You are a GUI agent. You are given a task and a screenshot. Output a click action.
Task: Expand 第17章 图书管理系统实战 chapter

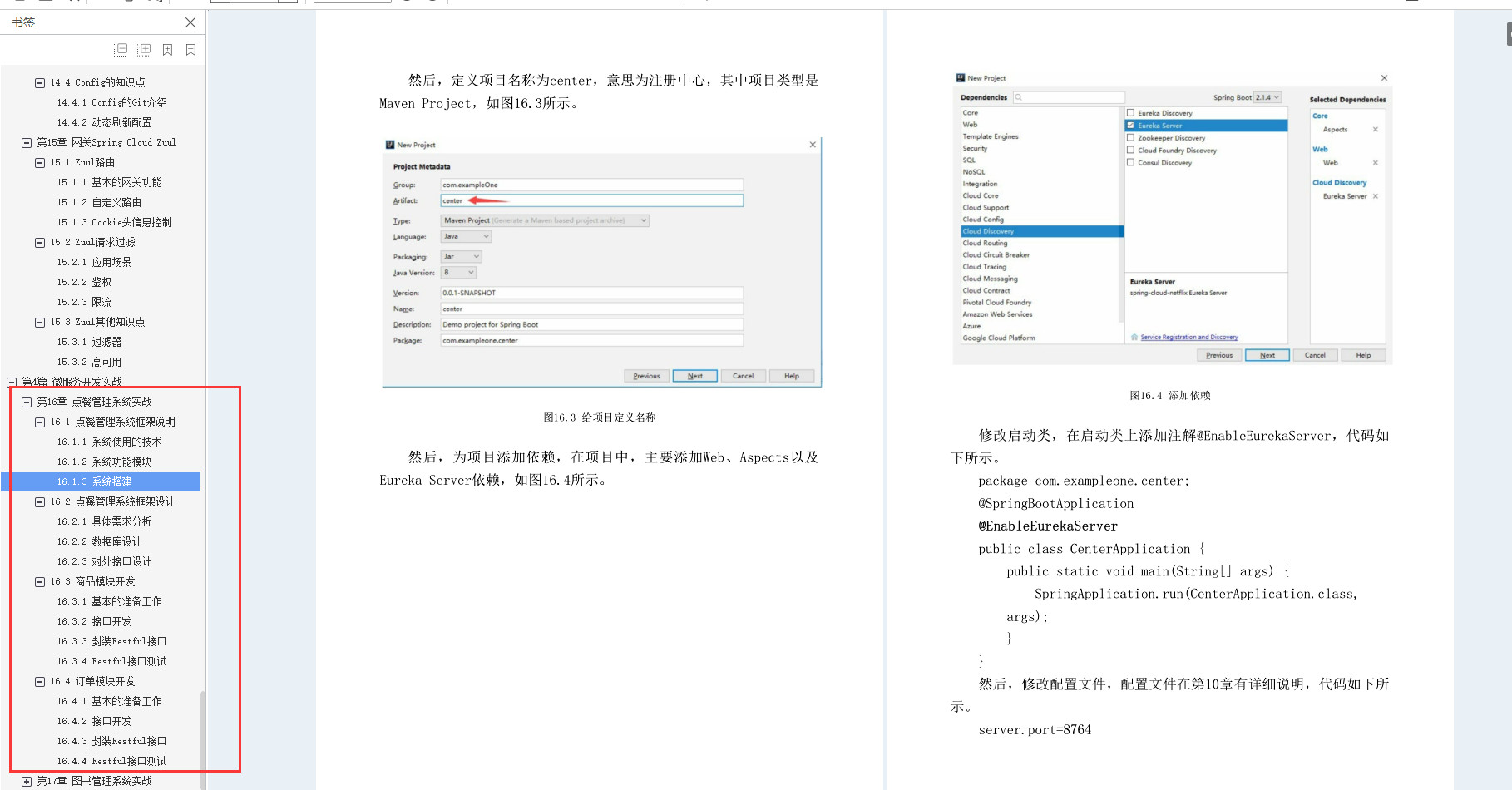27,781
